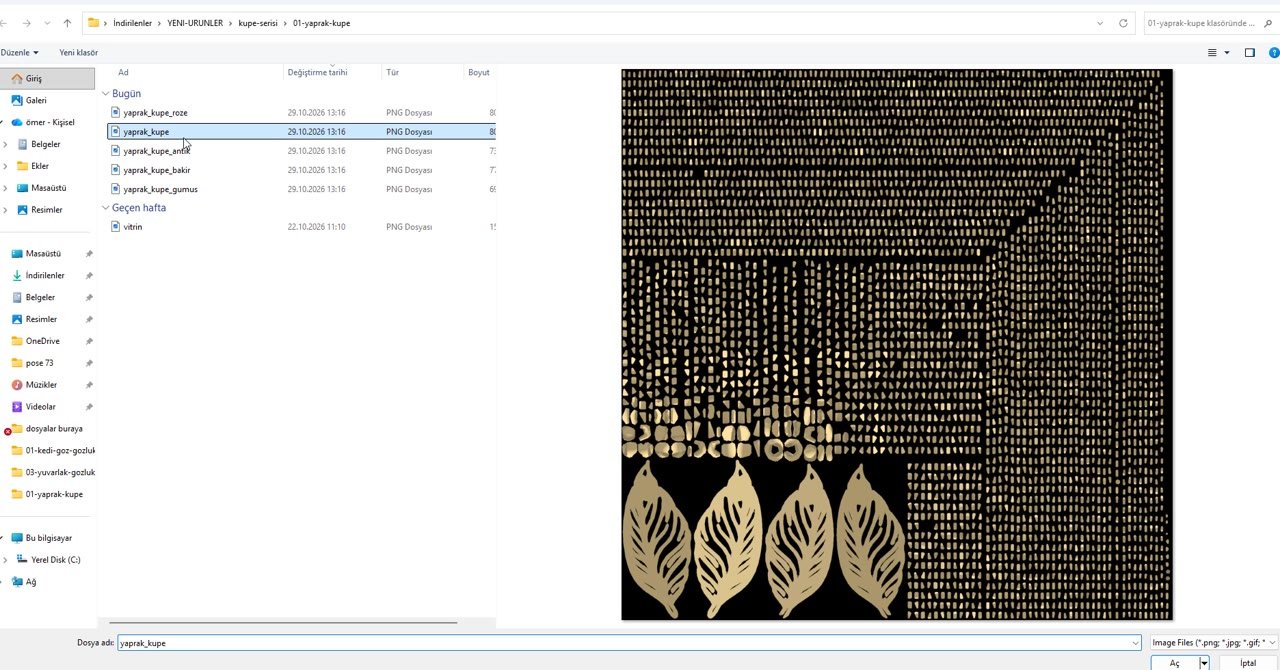Go up one folder level
Image resolution: width=1280 pixels, height=670 pixels.
click(x=67, y=23)
